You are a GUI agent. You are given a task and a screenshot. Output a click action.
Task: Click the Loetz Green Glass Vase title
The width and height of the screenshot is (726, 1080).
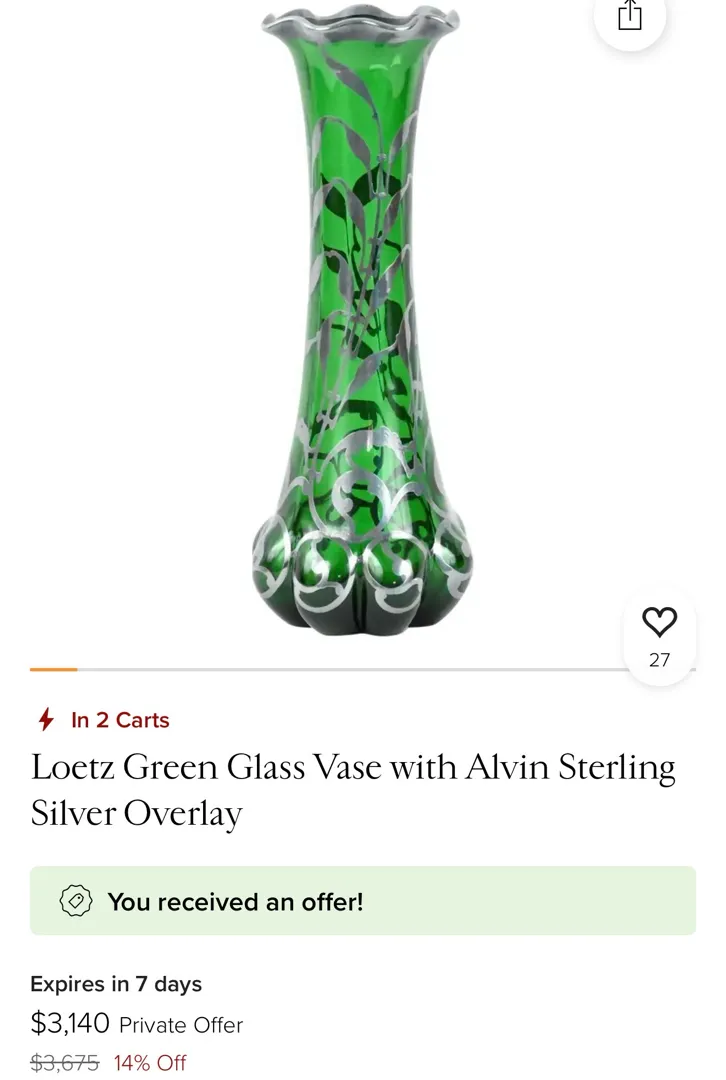pyautogui.click(x=353, y=768)
